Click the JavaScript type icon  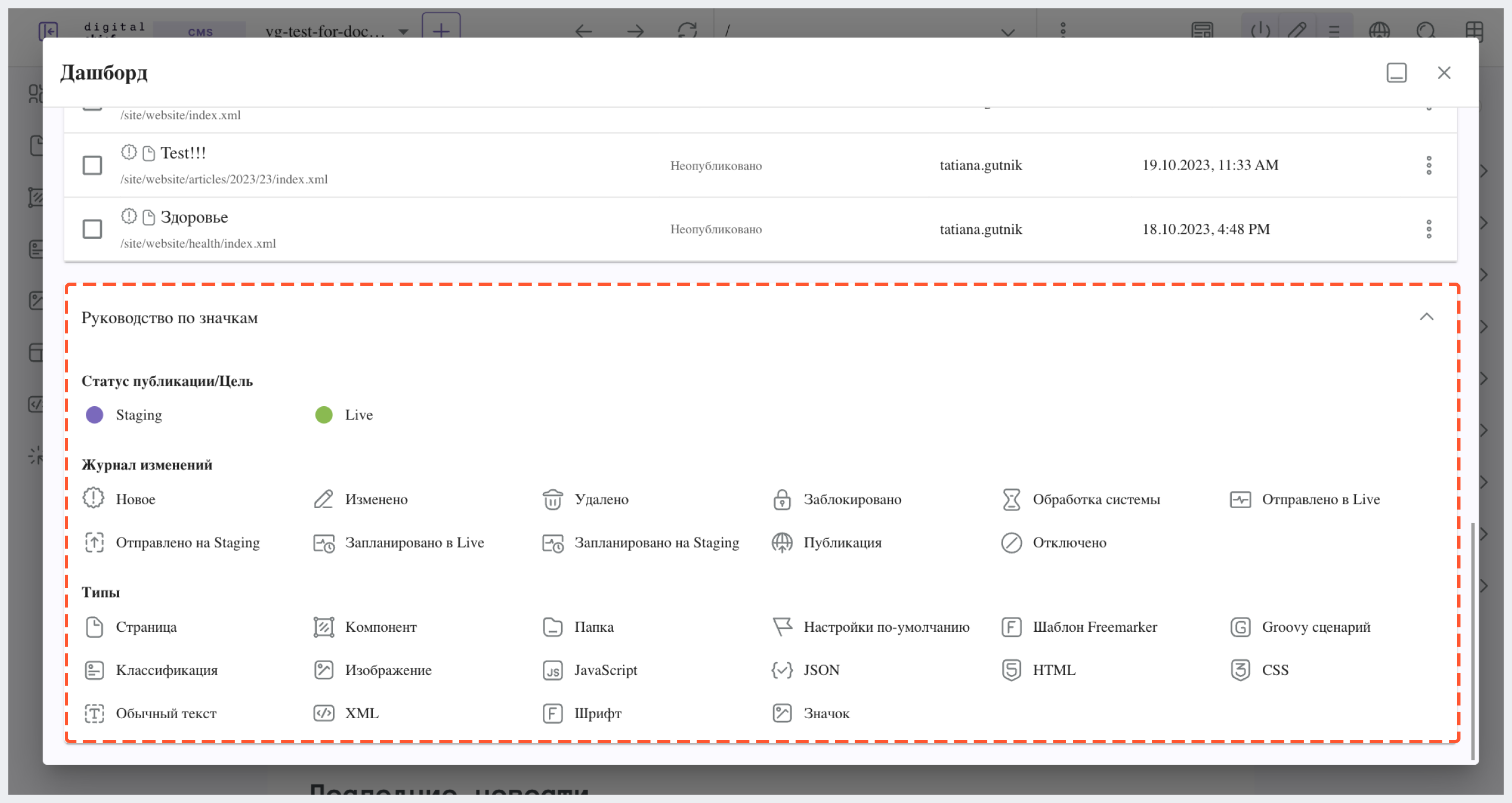(553, 669)
